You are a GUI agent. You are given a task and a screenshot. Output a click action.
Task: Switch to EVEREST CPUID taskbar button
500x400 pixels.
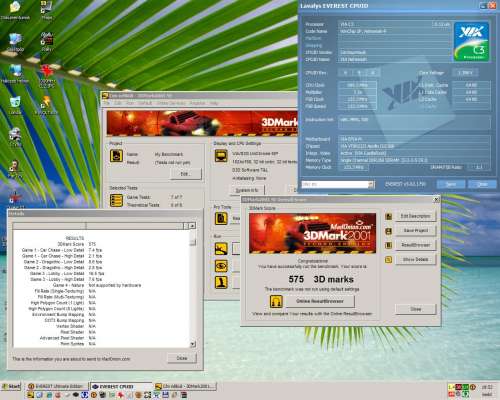click(121, 386)
